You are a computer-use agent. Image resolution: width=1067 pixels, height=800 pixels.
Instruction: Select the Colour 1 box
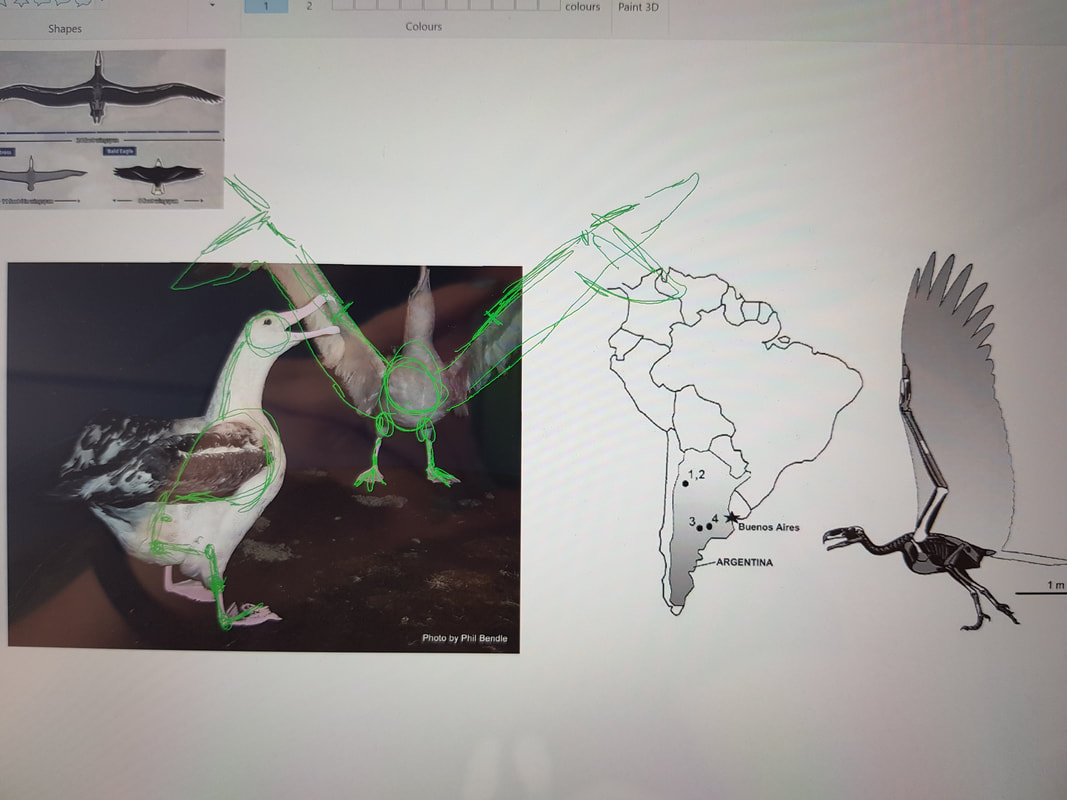pos(266,6)
